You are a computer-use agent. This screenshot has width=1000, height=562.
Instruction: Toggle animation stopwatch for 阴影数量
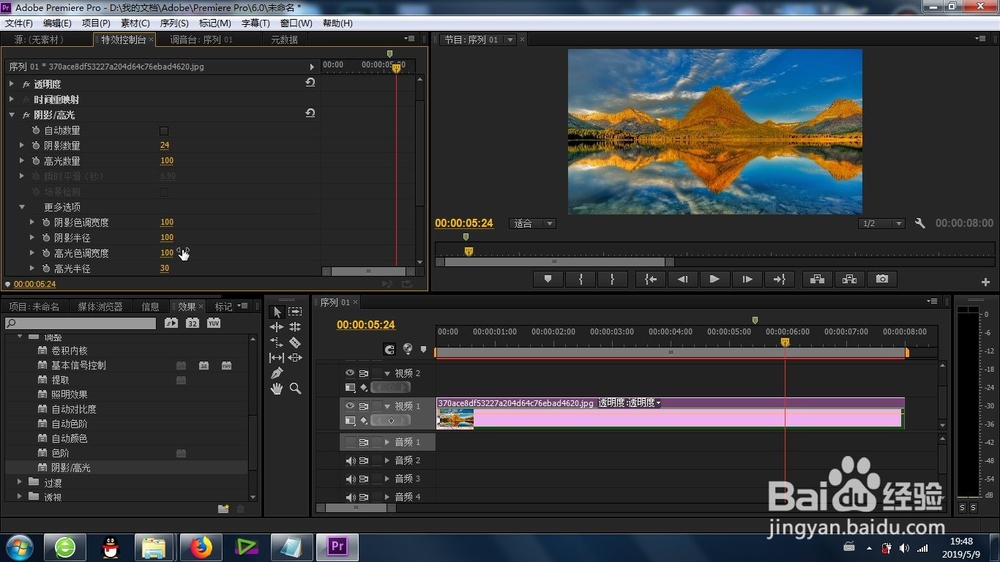36,145
